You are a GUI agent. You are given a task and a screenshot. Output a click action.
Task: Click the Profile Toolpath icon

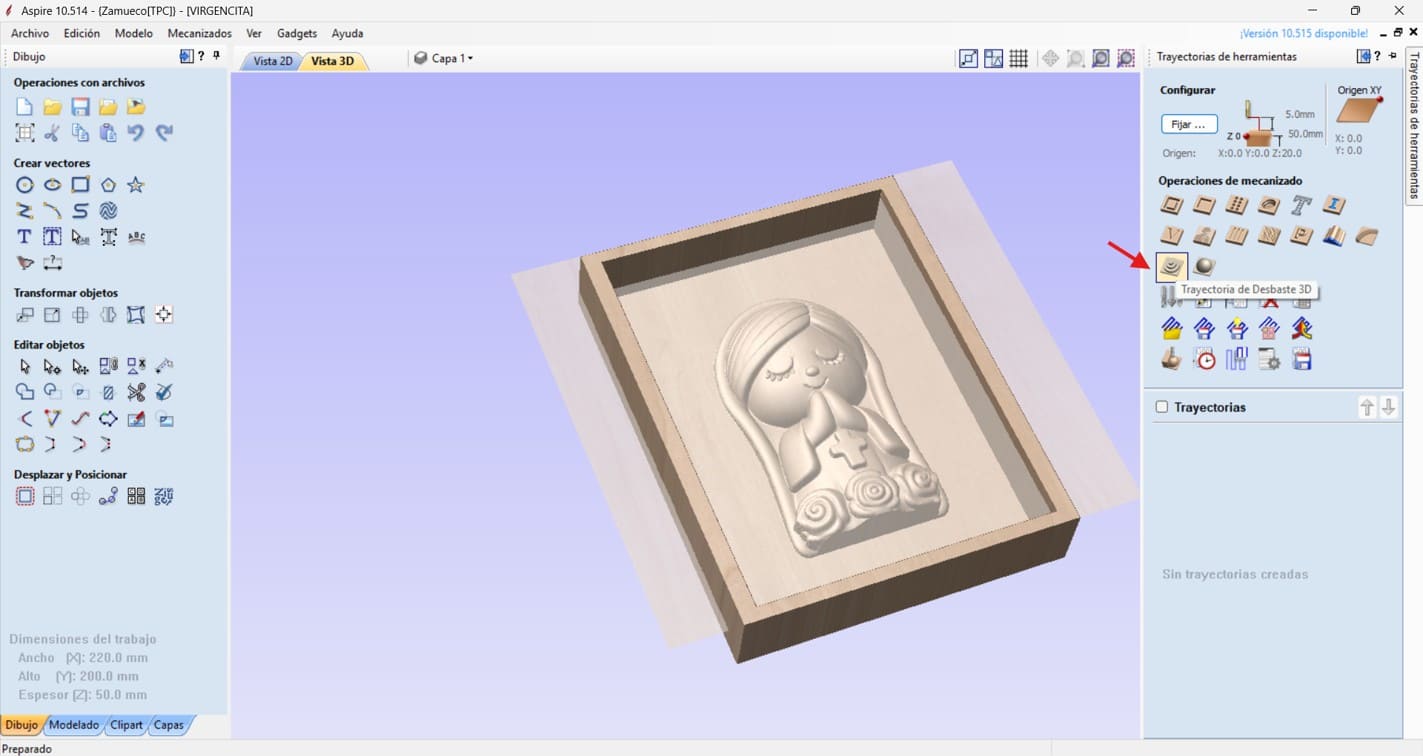click(1172, 205)
